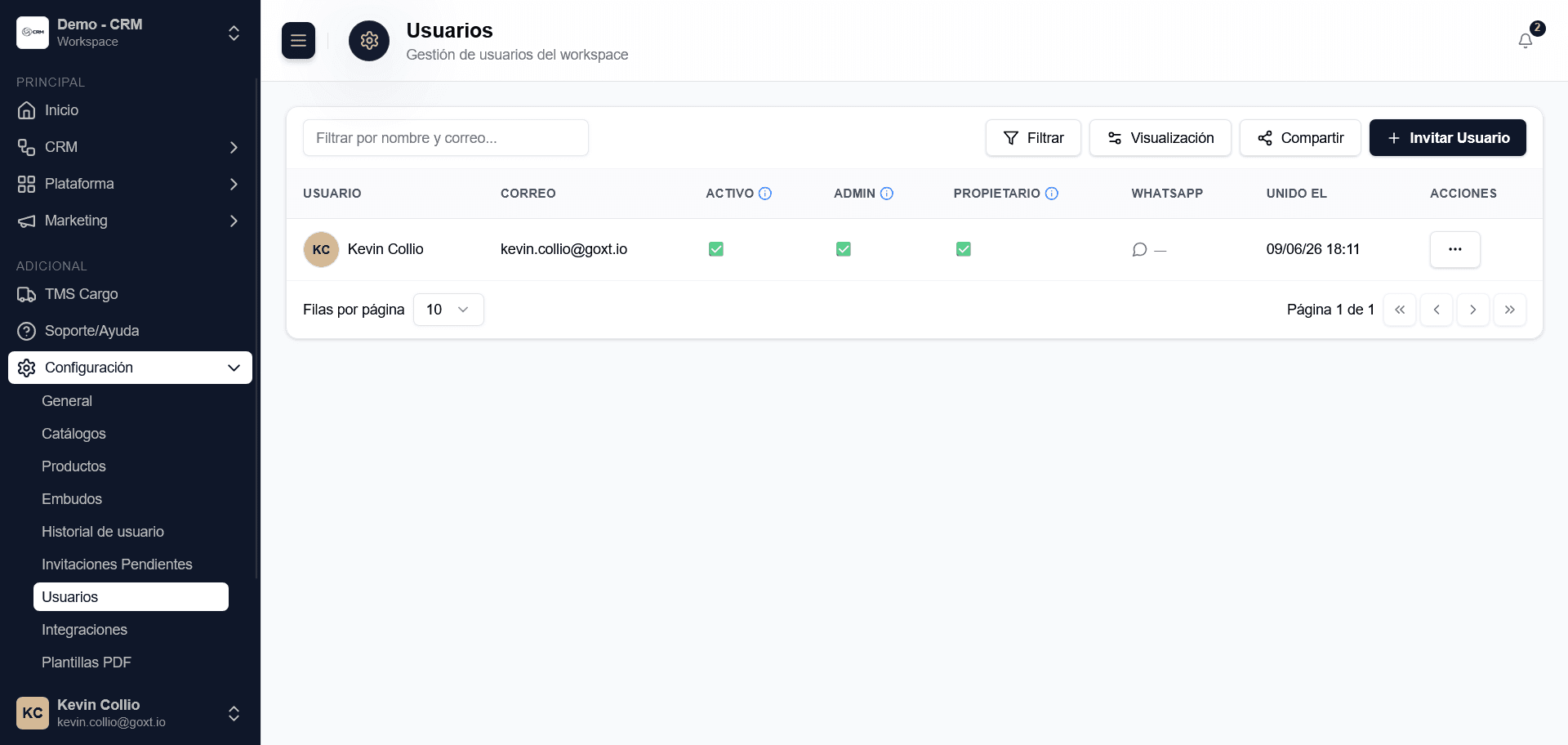Viewport: 1568px width, 745px height.
Task: Open Integraciones in Configuración
Action: coord(84,630)
